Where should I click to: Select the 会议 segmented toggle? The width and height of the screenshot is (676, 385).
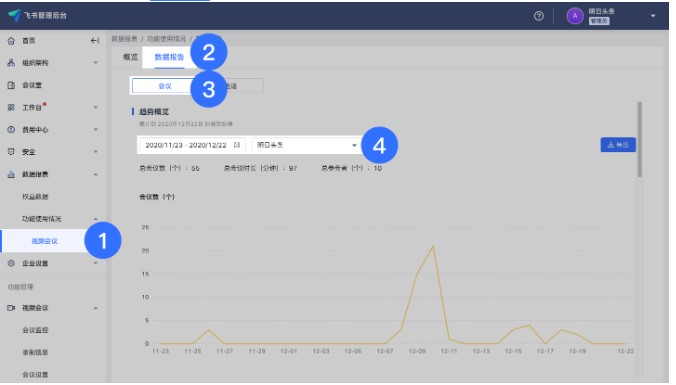click(165, 86)
